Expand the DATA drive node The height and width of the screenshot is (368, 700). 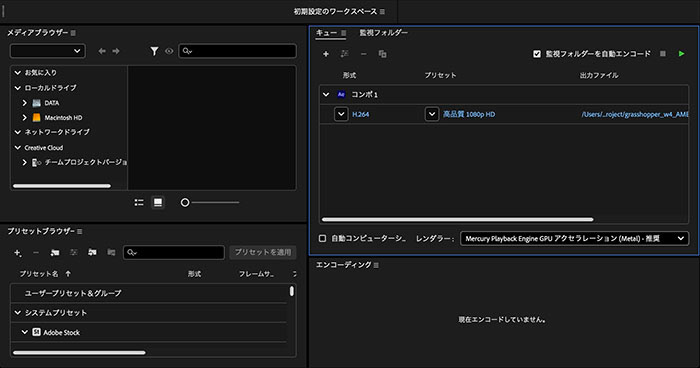pos(25,103)
